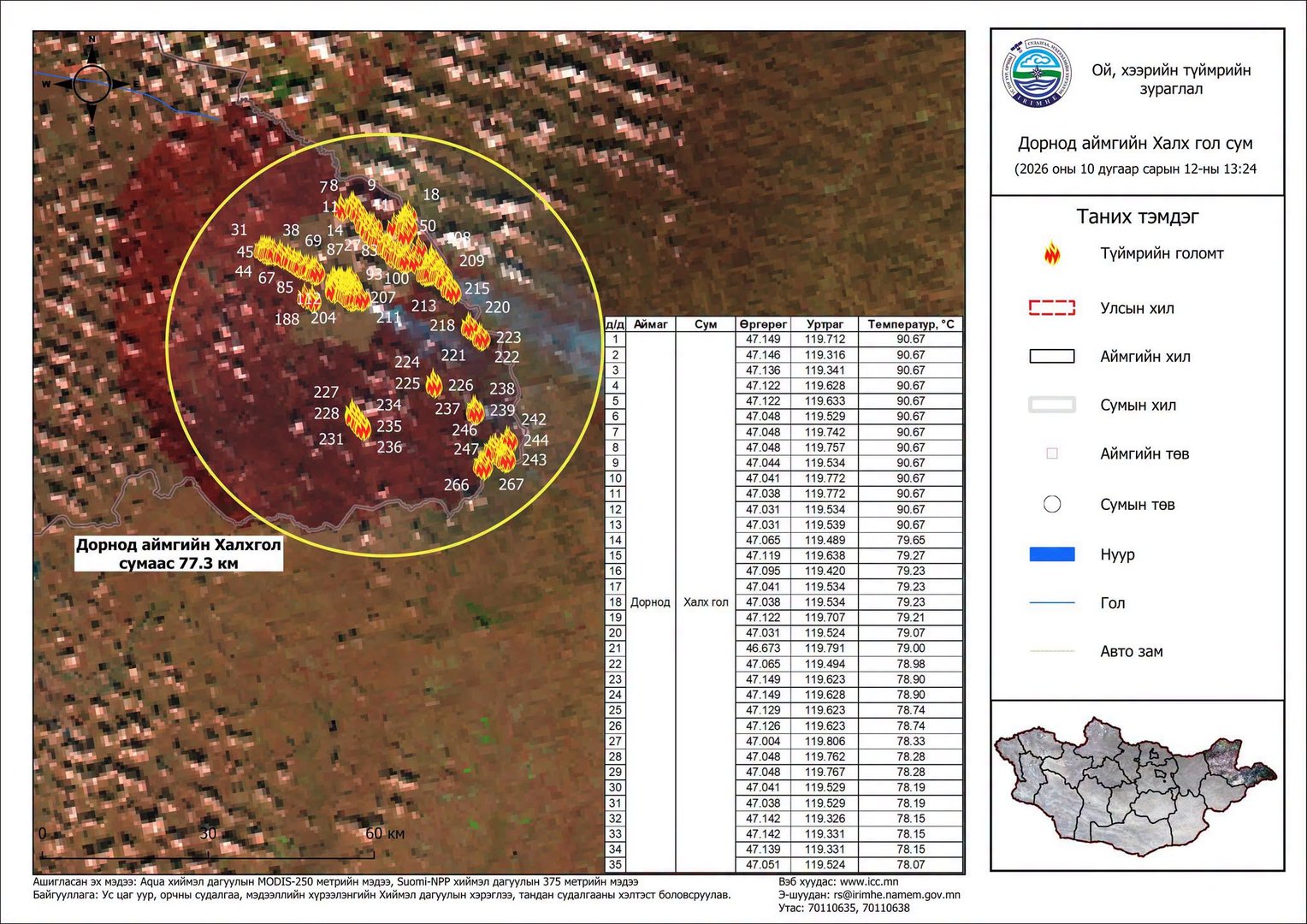Viewport: 1307px width, 924px height.
Task: Select the black Аймгийн хил rectangle symbol
Action: pyautogui.click(x=1052, y=357)
